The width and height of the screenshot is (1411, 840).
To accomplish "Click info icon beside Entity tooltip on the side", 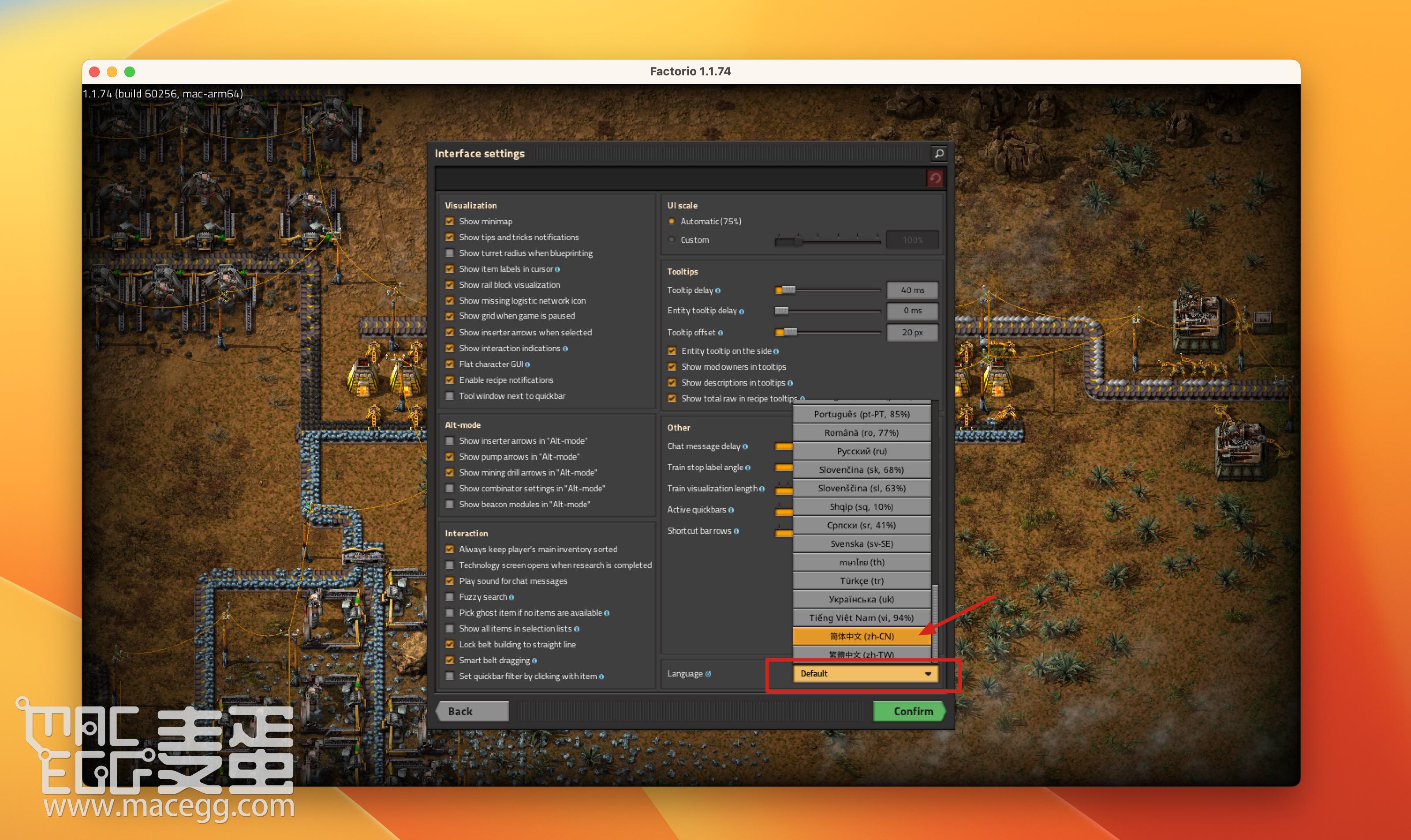I will (x=776, y=352).
